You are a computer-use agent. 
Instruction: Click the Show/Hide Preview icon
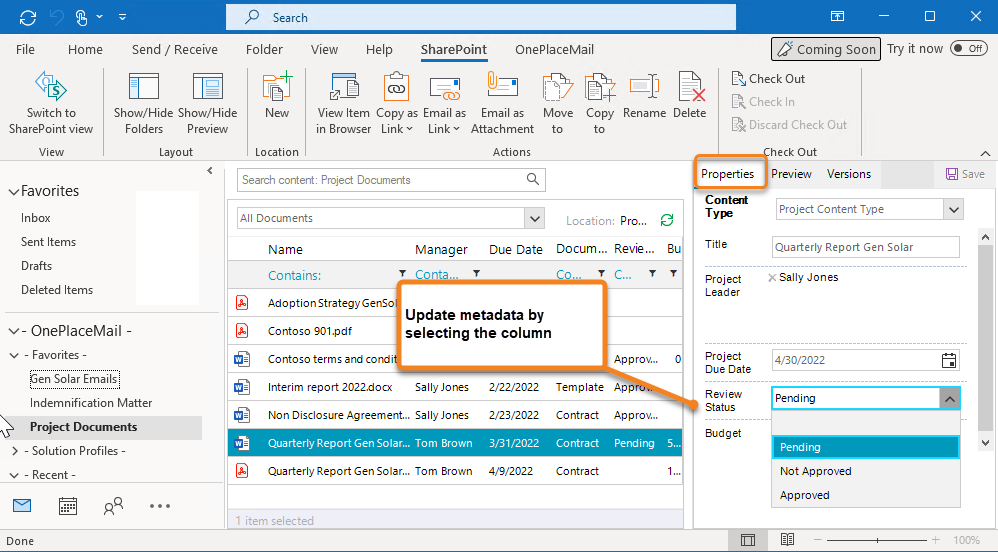pyautogui.click(x=207, y=88)
